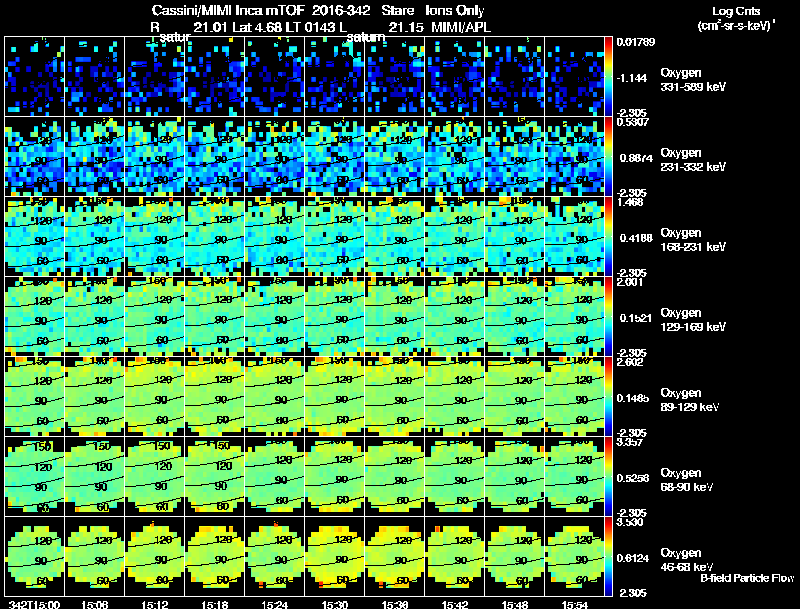Click the top row color scale bar
The image size is (800, 609).
(608, 77)
